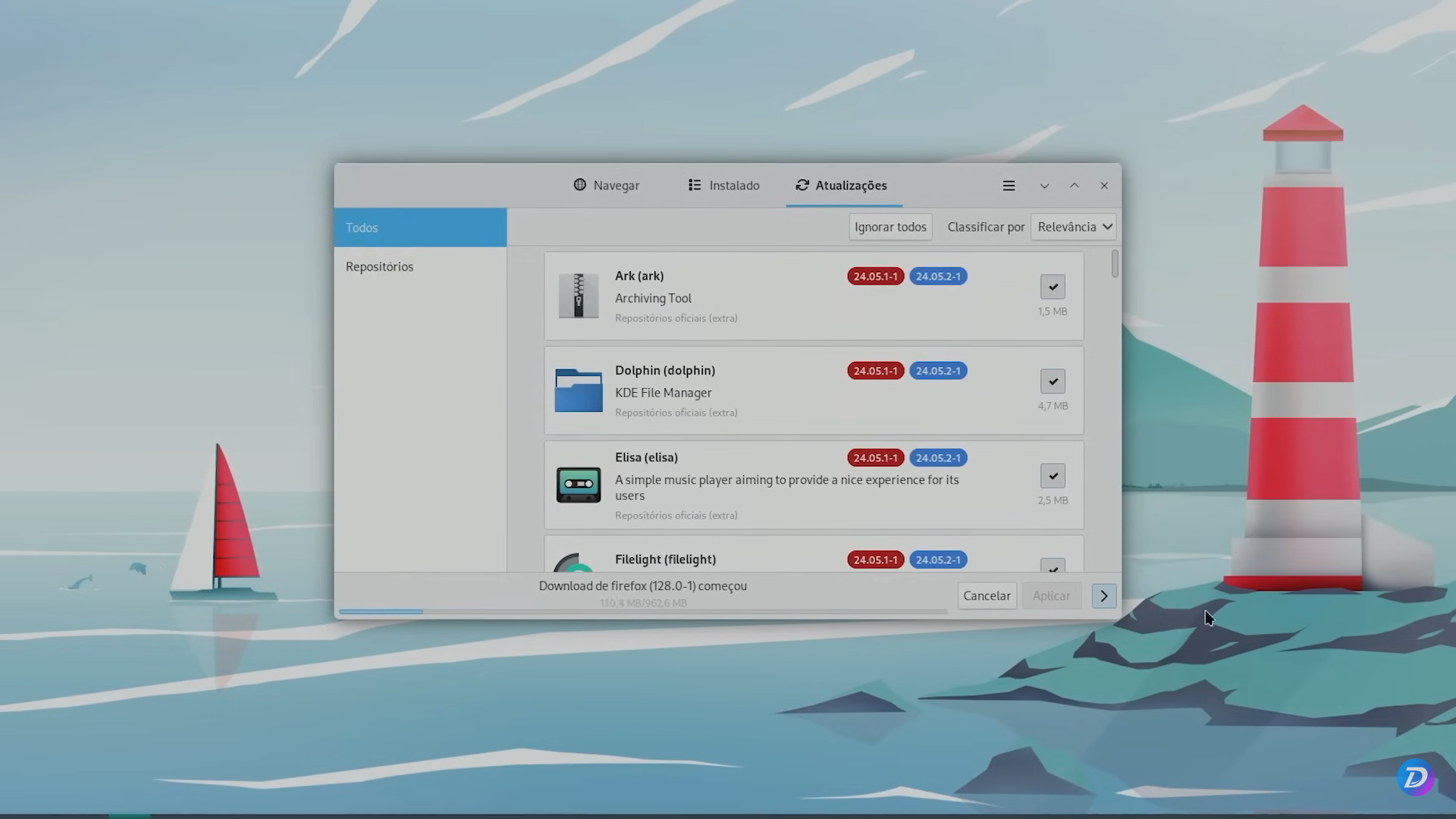Open the hamburger menu icon
The height and width of the screenshot is (819, 1456).
pos(1009,186)
